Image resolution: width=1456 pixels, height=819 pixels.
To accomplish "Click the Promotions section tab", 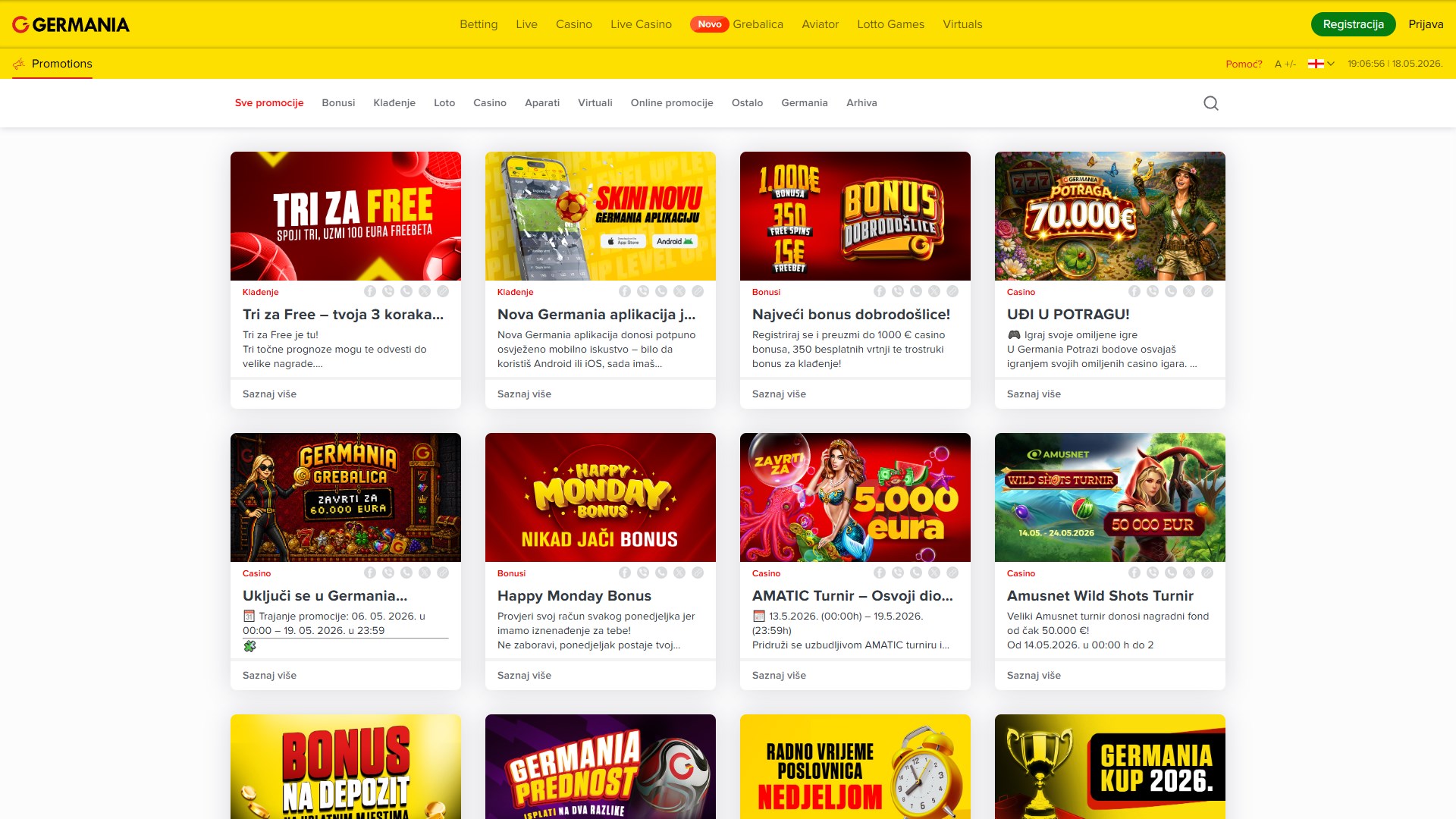I will pos(52,64).
